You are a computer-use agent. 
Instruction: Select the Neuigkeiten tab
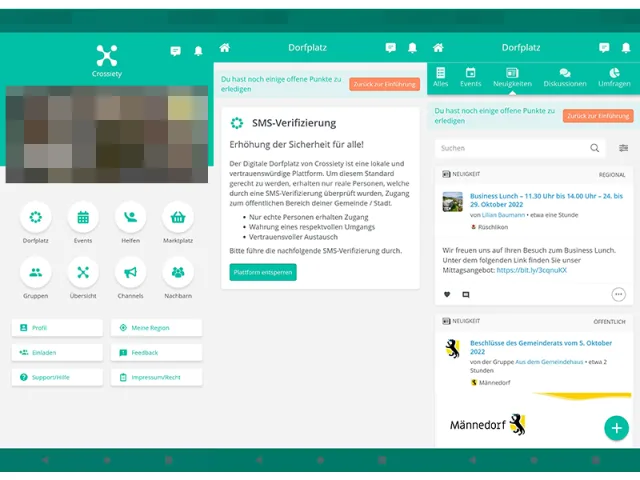coord(512,77)
